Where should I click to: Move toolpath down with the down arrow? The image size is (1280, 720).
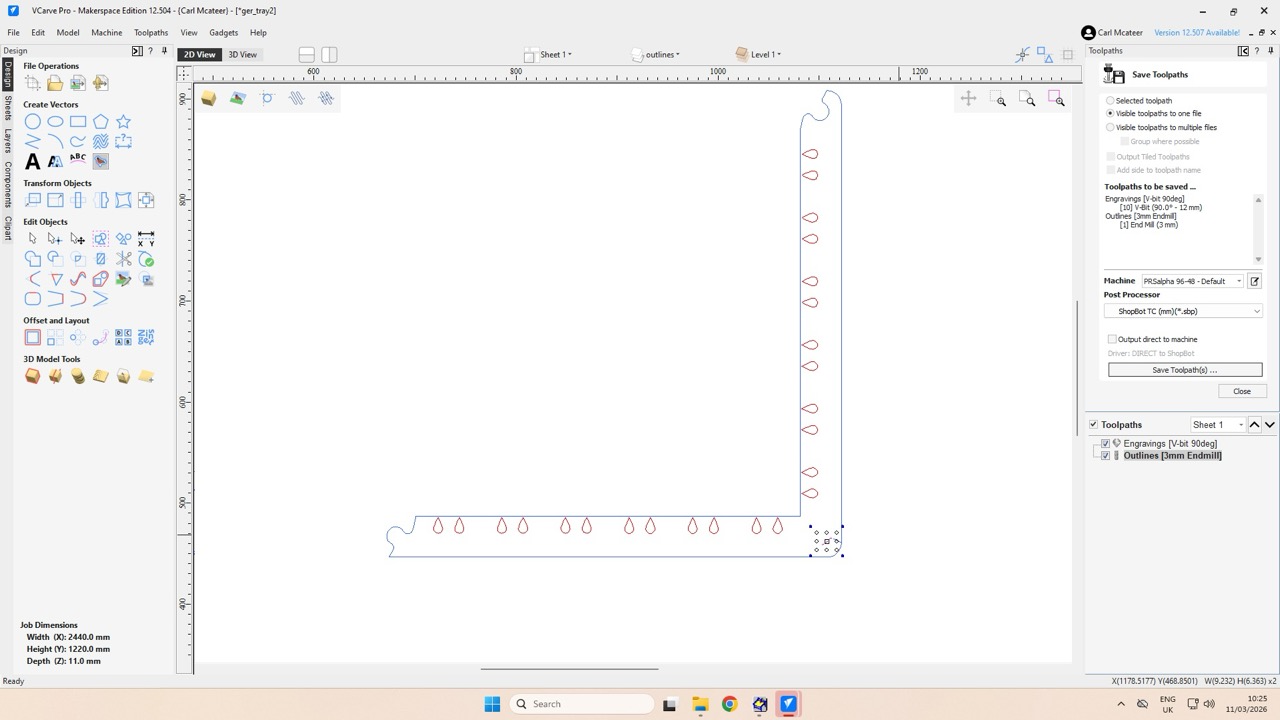coord(1270,424)
